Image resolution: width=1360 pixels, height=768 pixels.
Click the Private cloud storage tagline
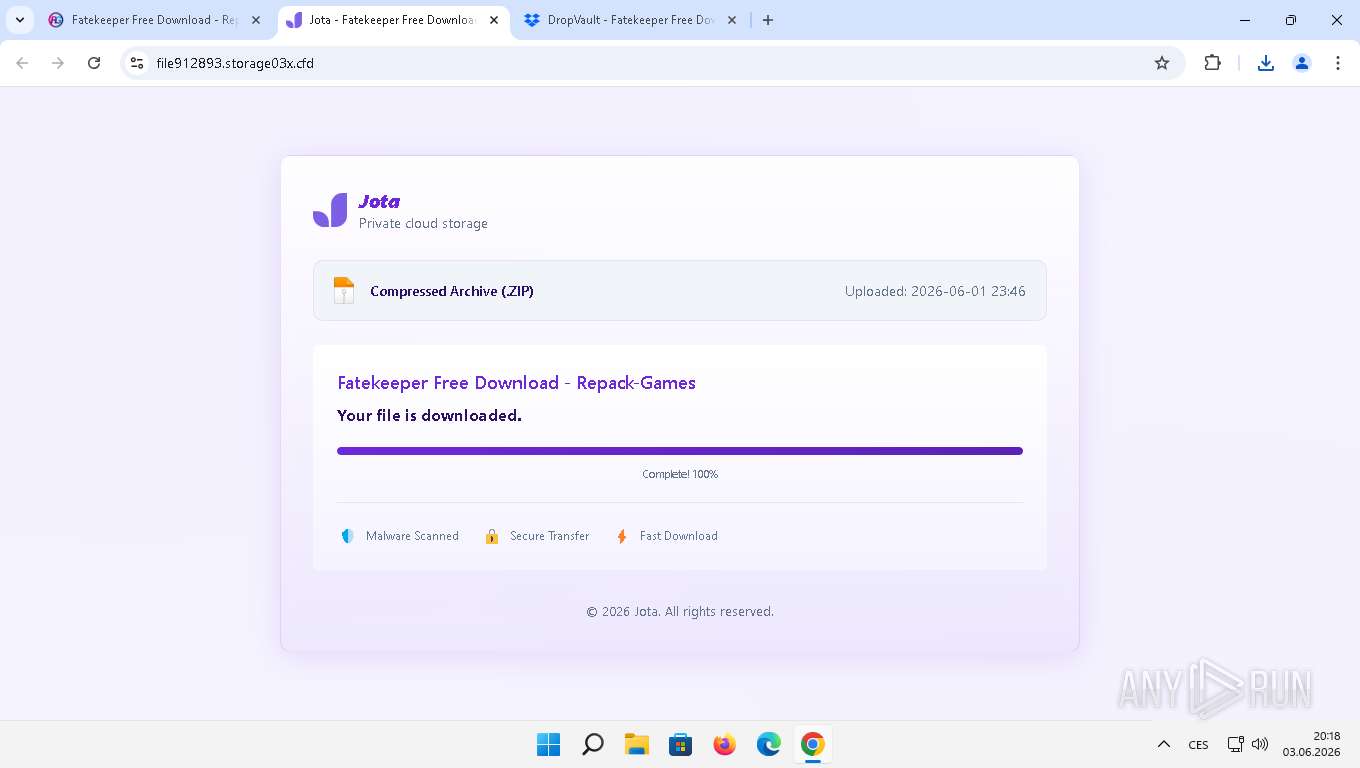[x=423, y=223]
